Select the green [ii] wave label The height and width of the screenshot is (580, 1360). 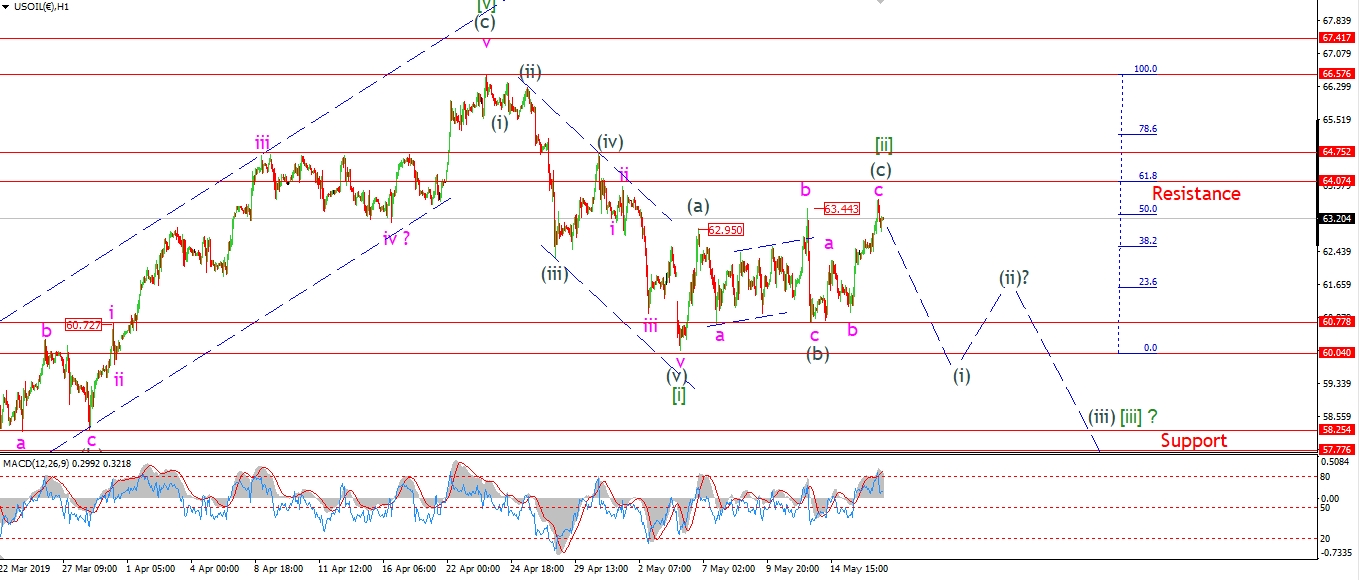(x=884, y=146)
